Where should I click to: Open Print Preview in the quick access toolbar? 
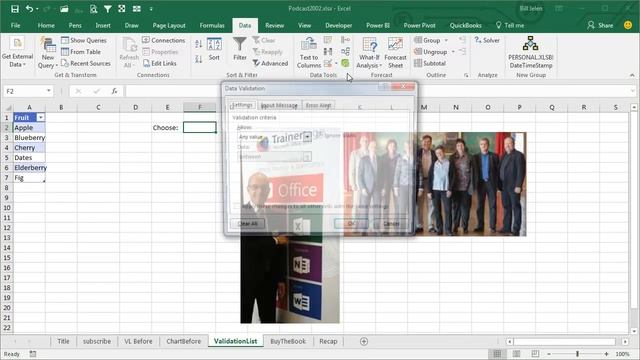93,9
